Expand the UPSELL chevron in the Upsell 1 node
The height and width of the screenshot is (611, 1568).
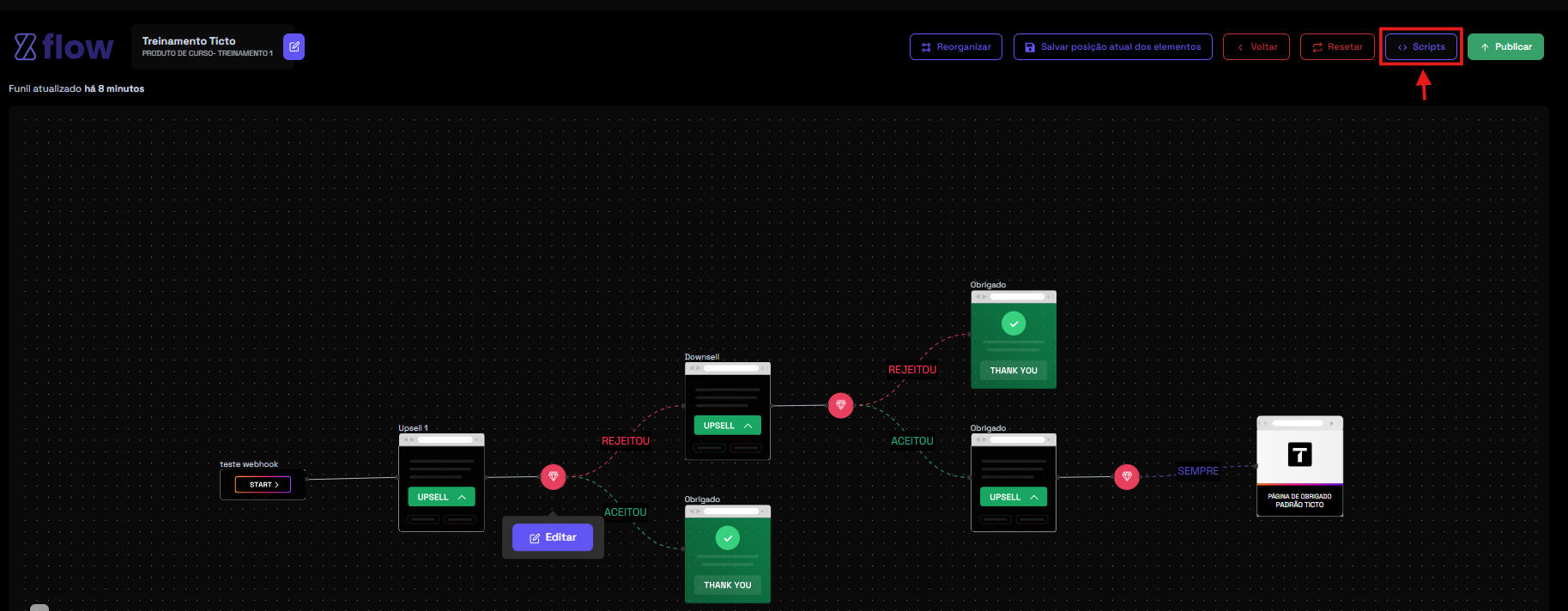(x=462, y=497)
